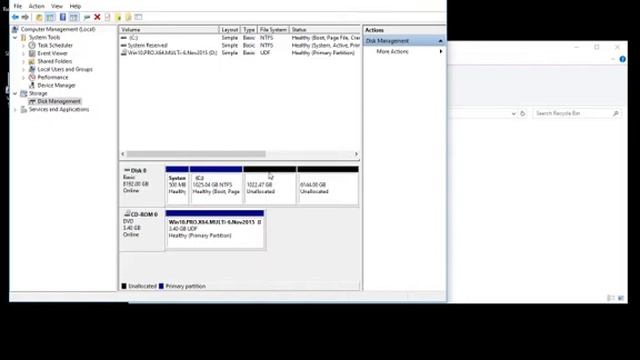The image size is (640, 360).
Task: Click the Disk 0 label box
Action: [x=142, y=185]
